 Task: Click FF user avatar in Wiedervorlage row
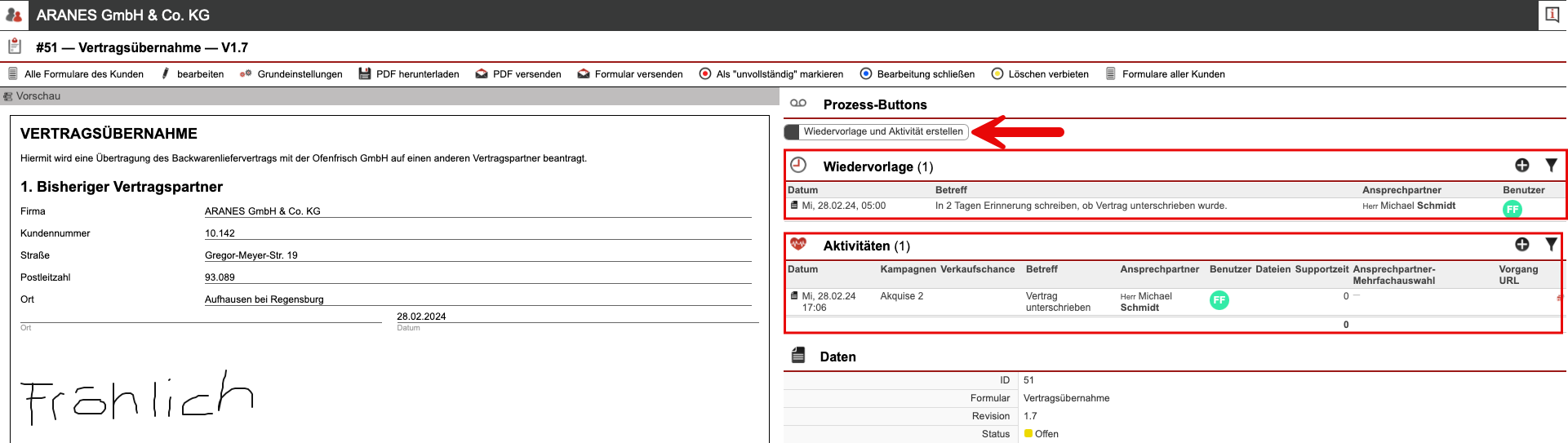coord(1512,209)
